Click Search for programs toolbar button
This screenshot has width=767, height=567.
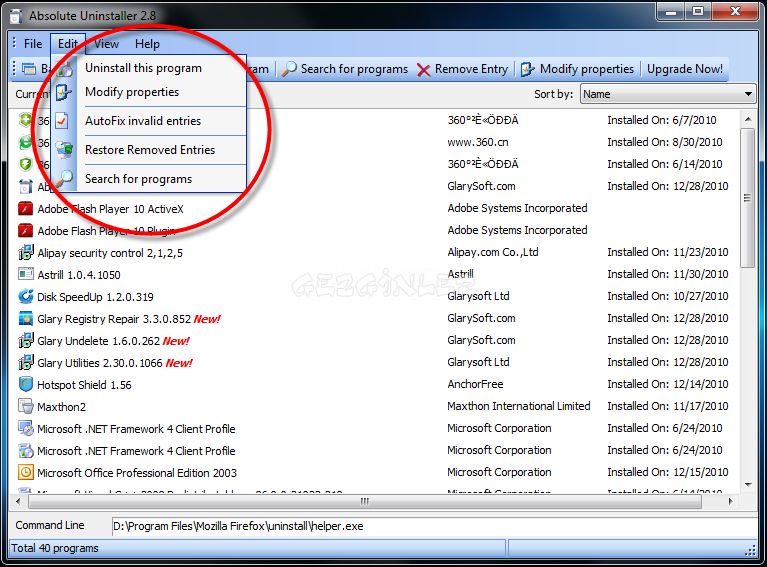(344, 69)
